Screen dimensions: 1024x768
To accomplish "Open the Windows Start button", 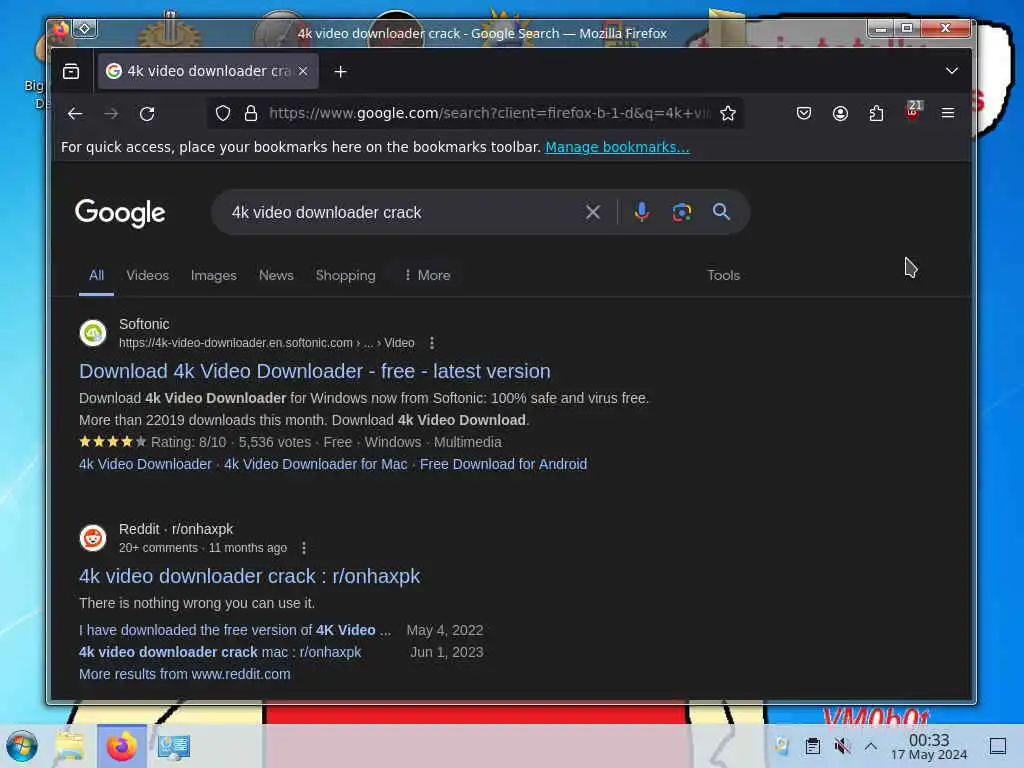I will click(22, 746).
